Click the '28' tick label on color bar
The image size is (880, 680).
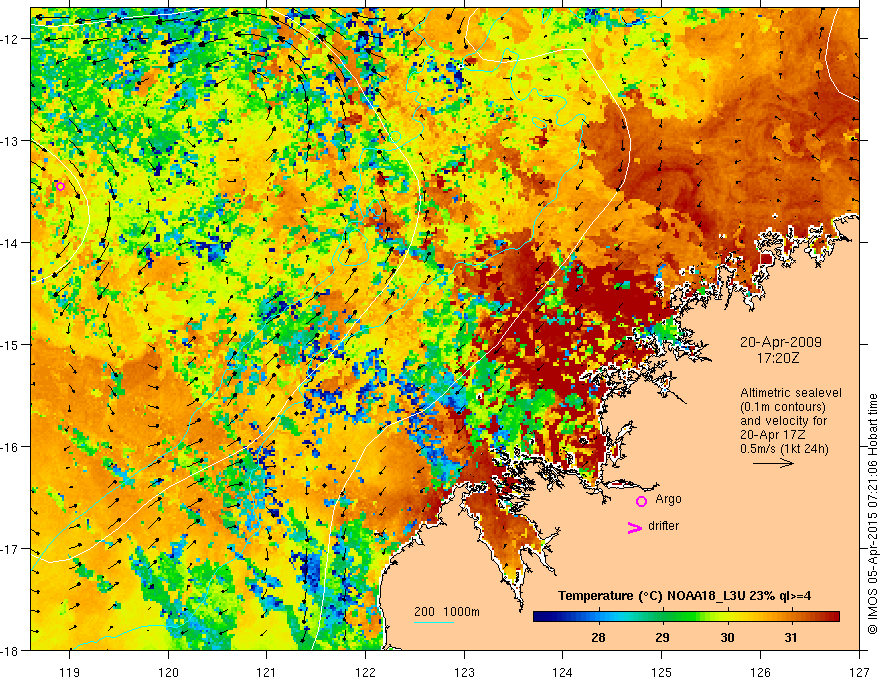point(598,637)
